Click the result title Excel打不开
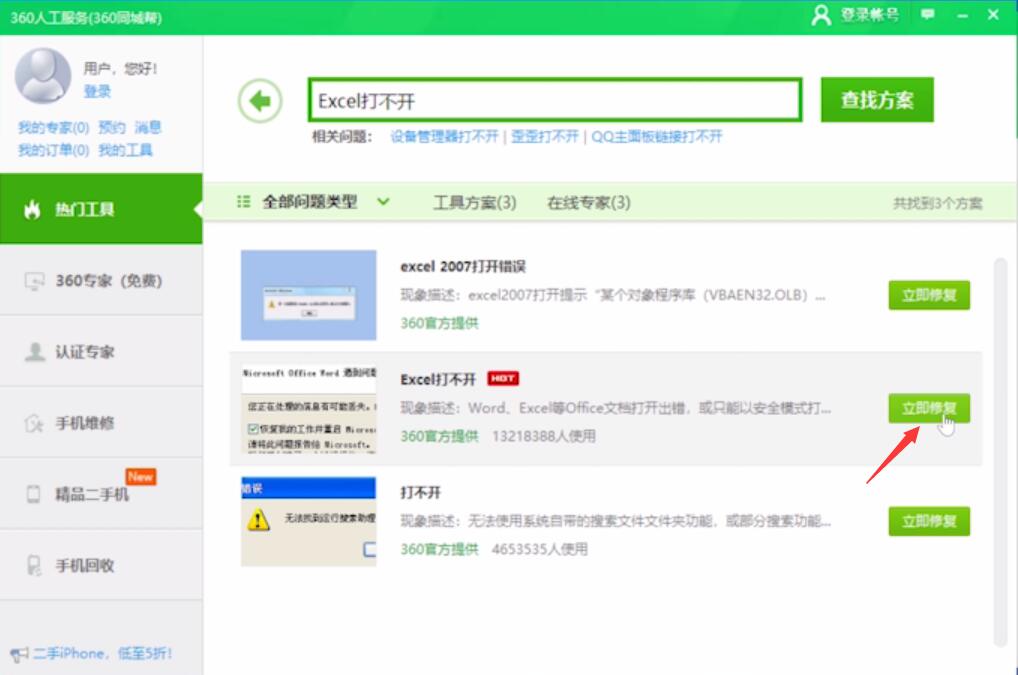This screenshot has width=1018, height=675. pos(438,379)
